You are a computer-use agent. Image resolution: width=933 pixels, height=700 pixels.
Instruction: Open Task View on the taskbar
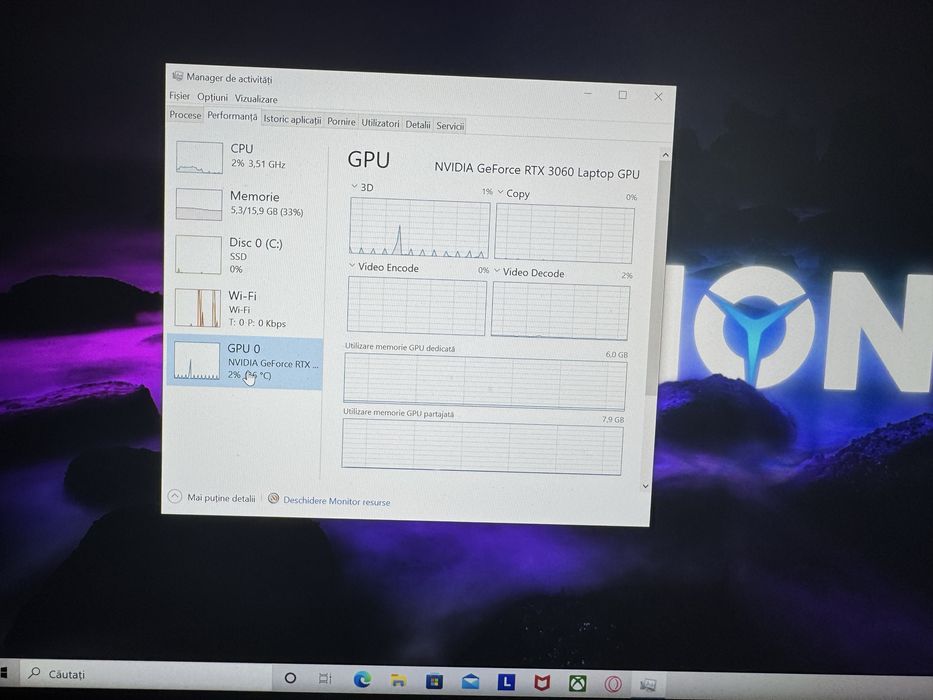[x=325, y=678]
